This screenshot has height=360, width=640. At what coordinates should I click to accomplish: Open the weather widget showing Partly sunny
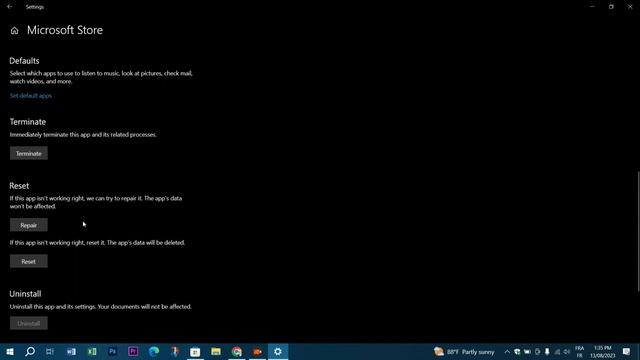tap(464, 351)
